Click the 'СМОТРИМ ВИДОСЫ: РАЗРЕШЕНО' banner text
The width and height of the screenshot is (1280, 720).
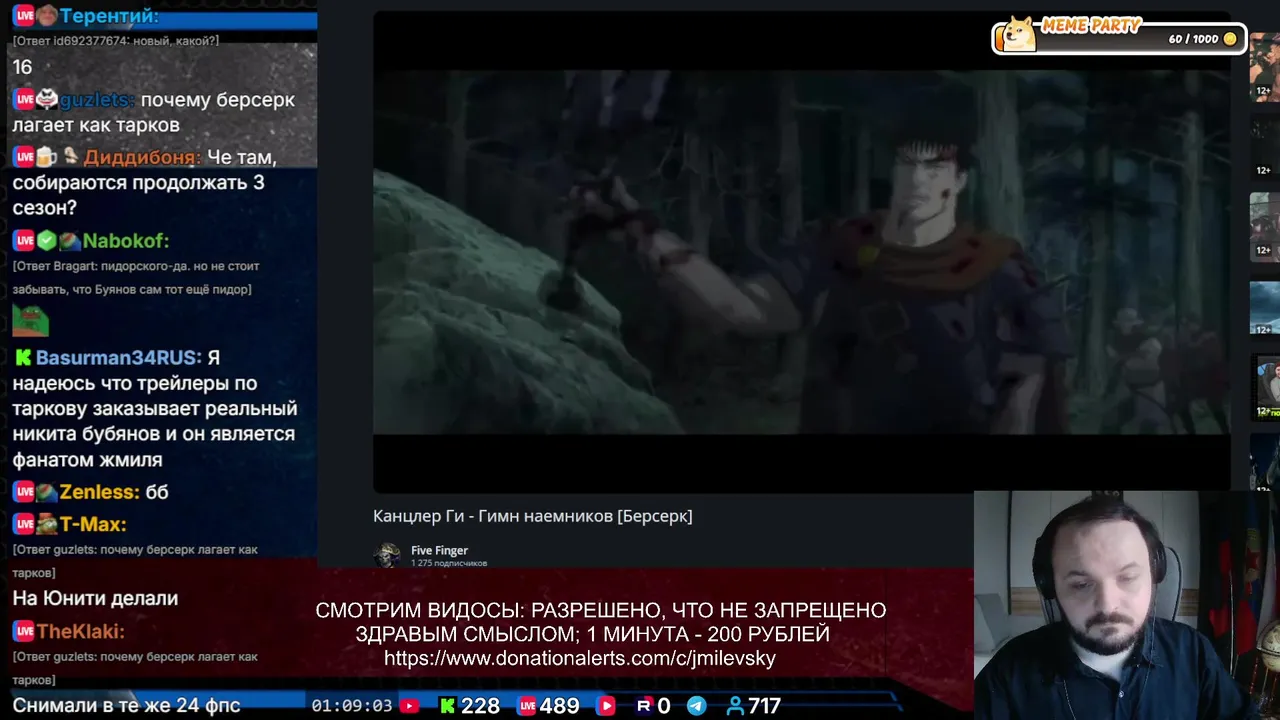point(600,610)
